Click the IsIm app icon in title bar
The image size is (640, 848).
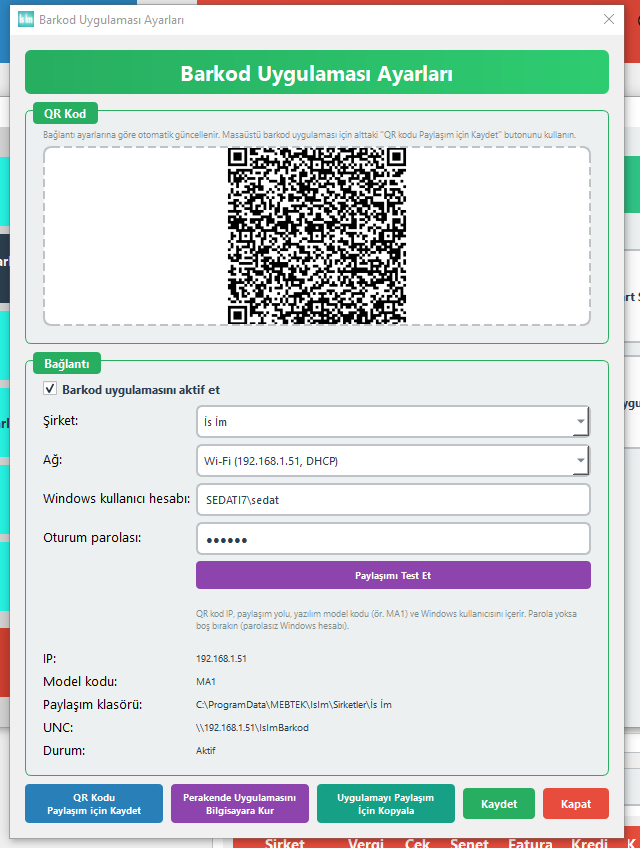click(x=25, y=19)
